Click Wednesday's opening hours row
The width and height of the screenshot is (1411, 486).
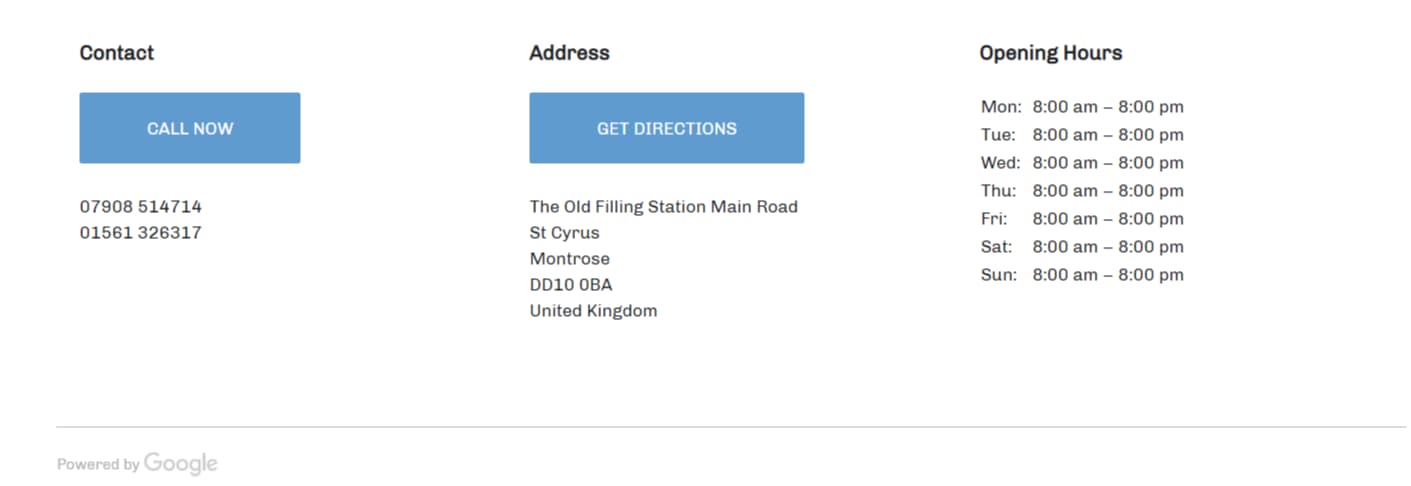pyautogui.click(x=1082, y=163)
